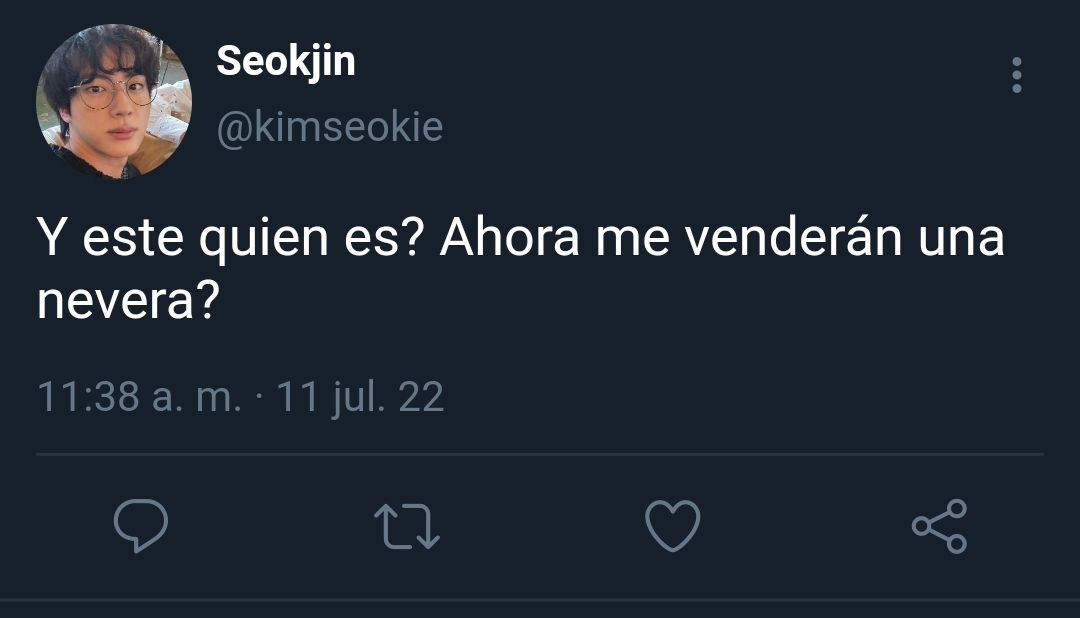Expand tweet actions with the vertical ellipsis
Image resolution: width=1080 pixels, height=618 pixels.
click(1017, 75)
